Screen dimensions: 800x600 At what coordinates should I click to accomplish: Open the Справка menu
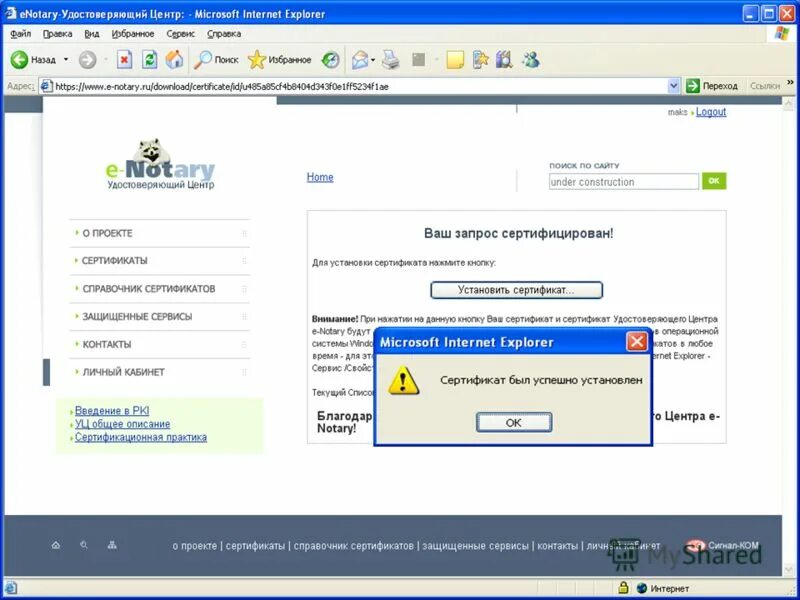(x=224, y=34)
